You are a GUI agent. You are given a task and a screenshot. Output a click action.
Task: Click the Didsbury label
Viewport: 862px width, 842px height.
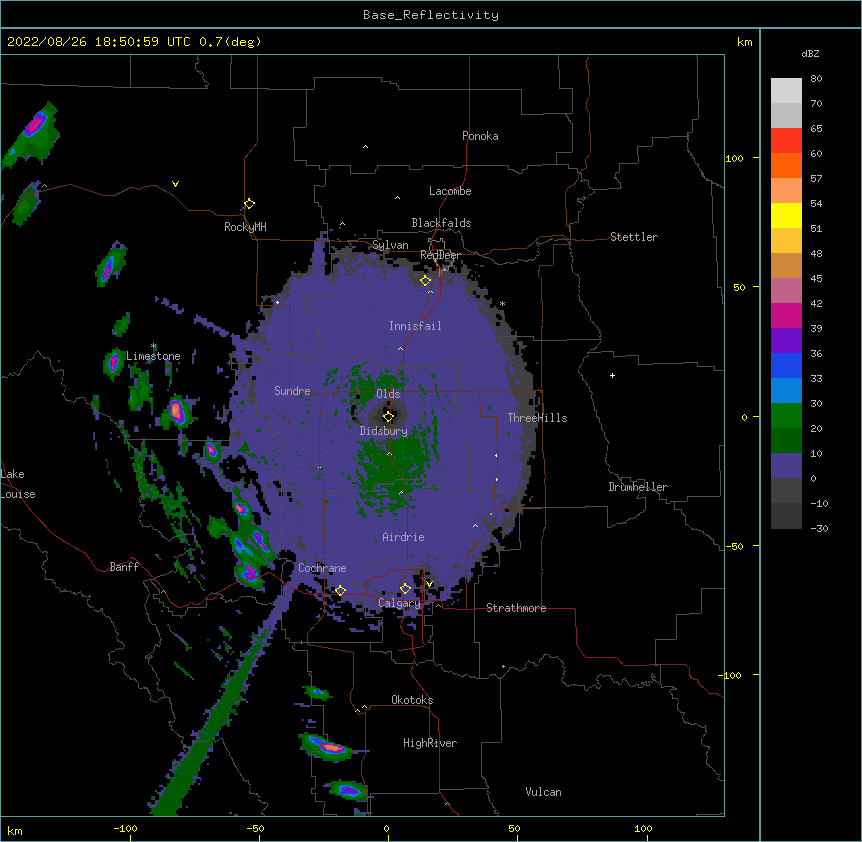[383, 431]
